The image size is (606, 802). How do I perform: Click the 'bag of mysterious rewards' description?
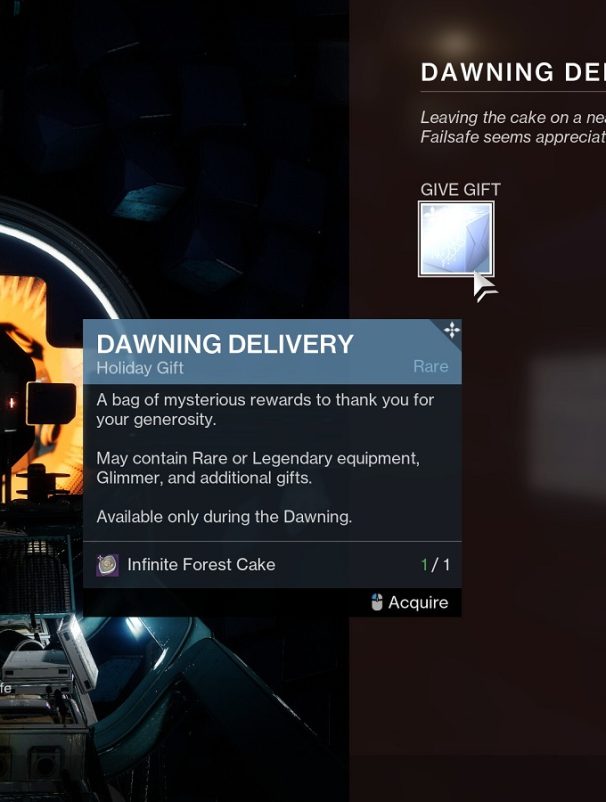coord(265,409)
